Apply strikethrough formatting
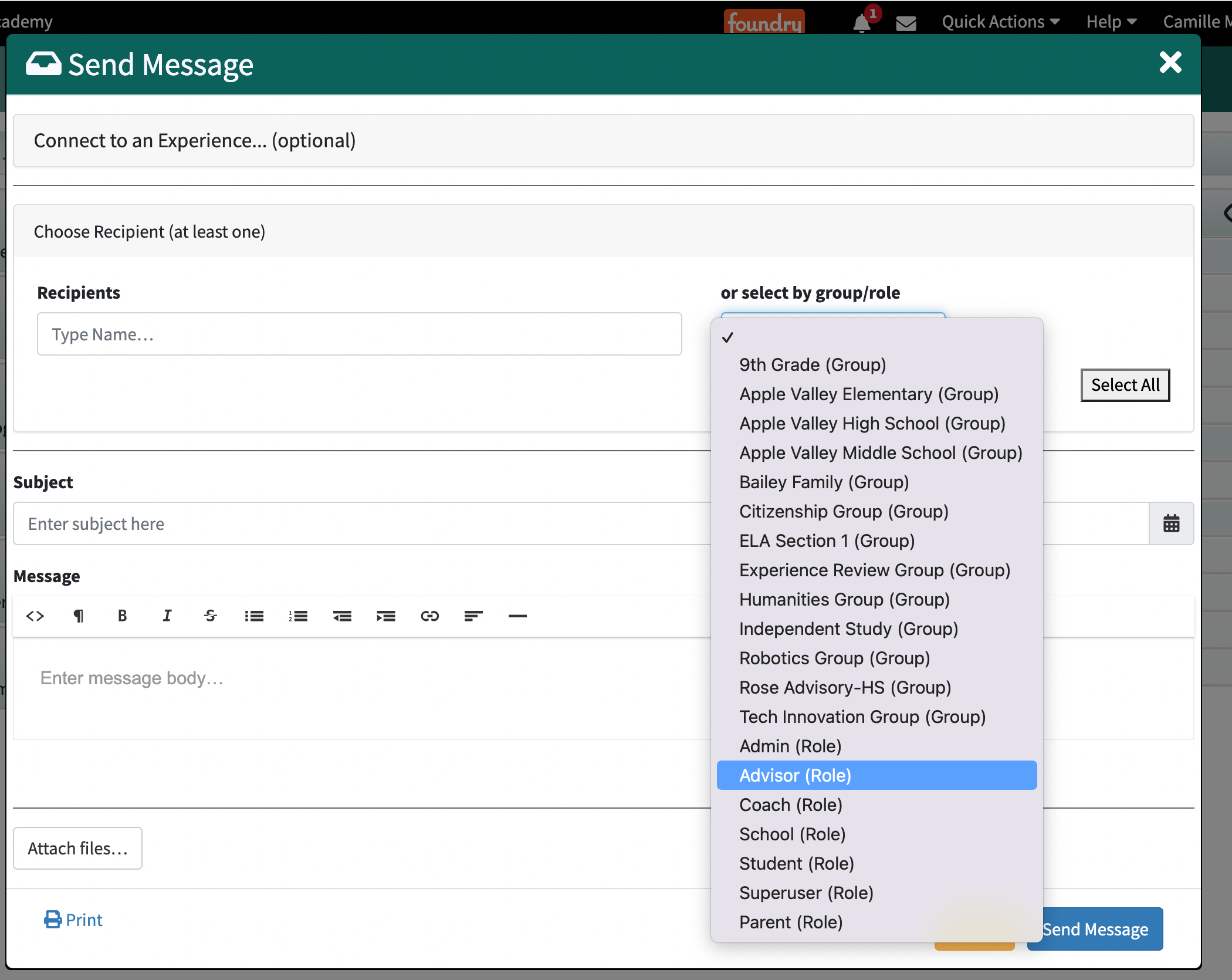Image resolution: width=1232 pixels, height=980 pixels. pyautogui.click(x=210, y=616)
